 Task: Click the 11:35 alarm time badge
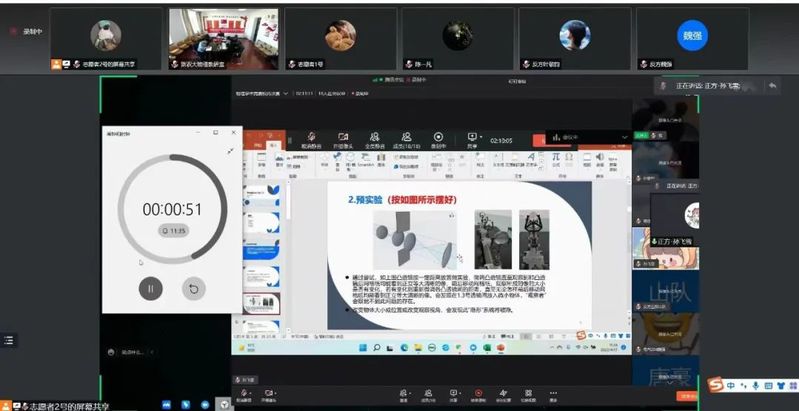[x=173, y=231]
